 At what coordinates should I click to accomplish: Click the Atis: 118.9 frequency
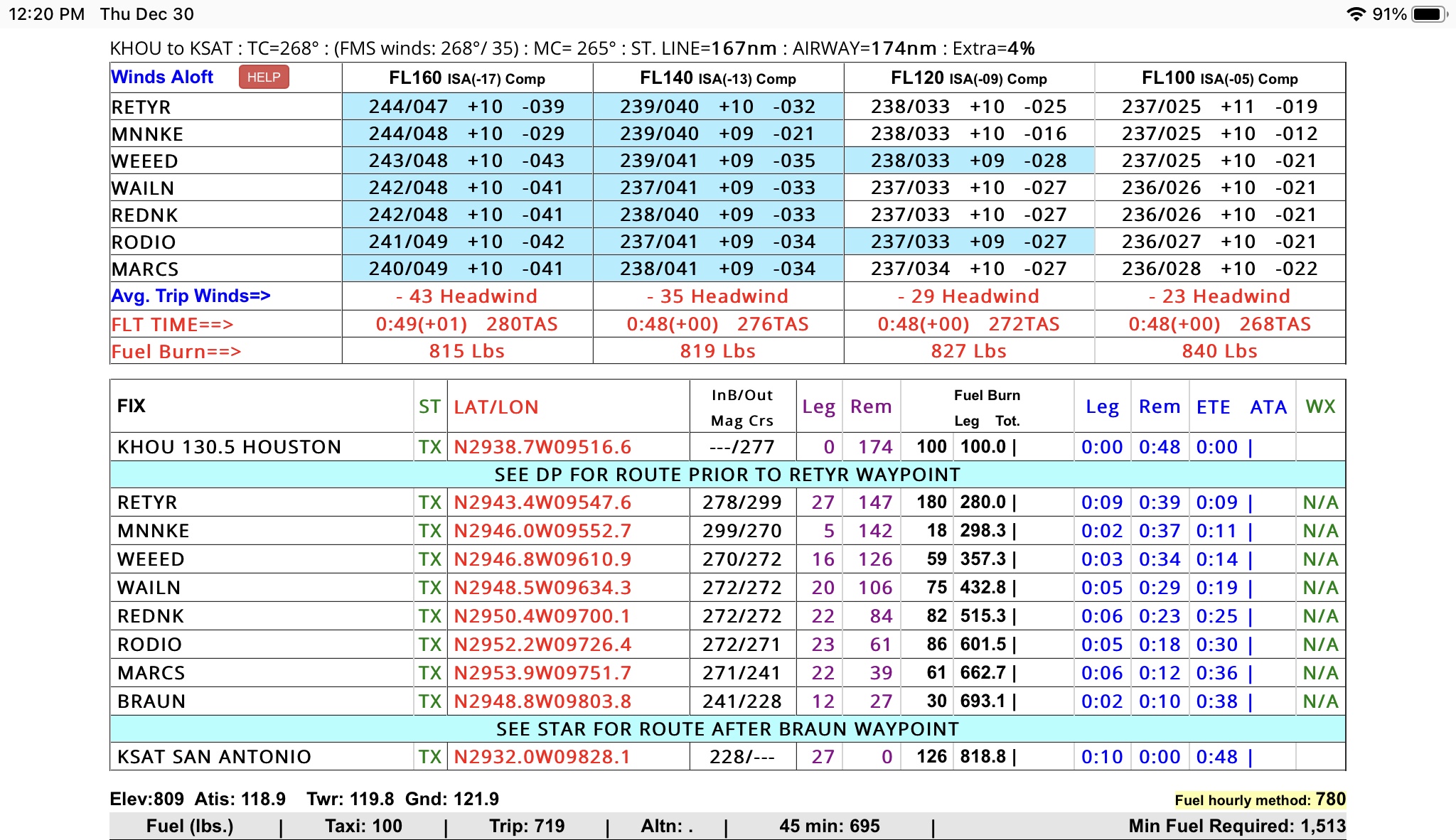click(x=240, y=799)
